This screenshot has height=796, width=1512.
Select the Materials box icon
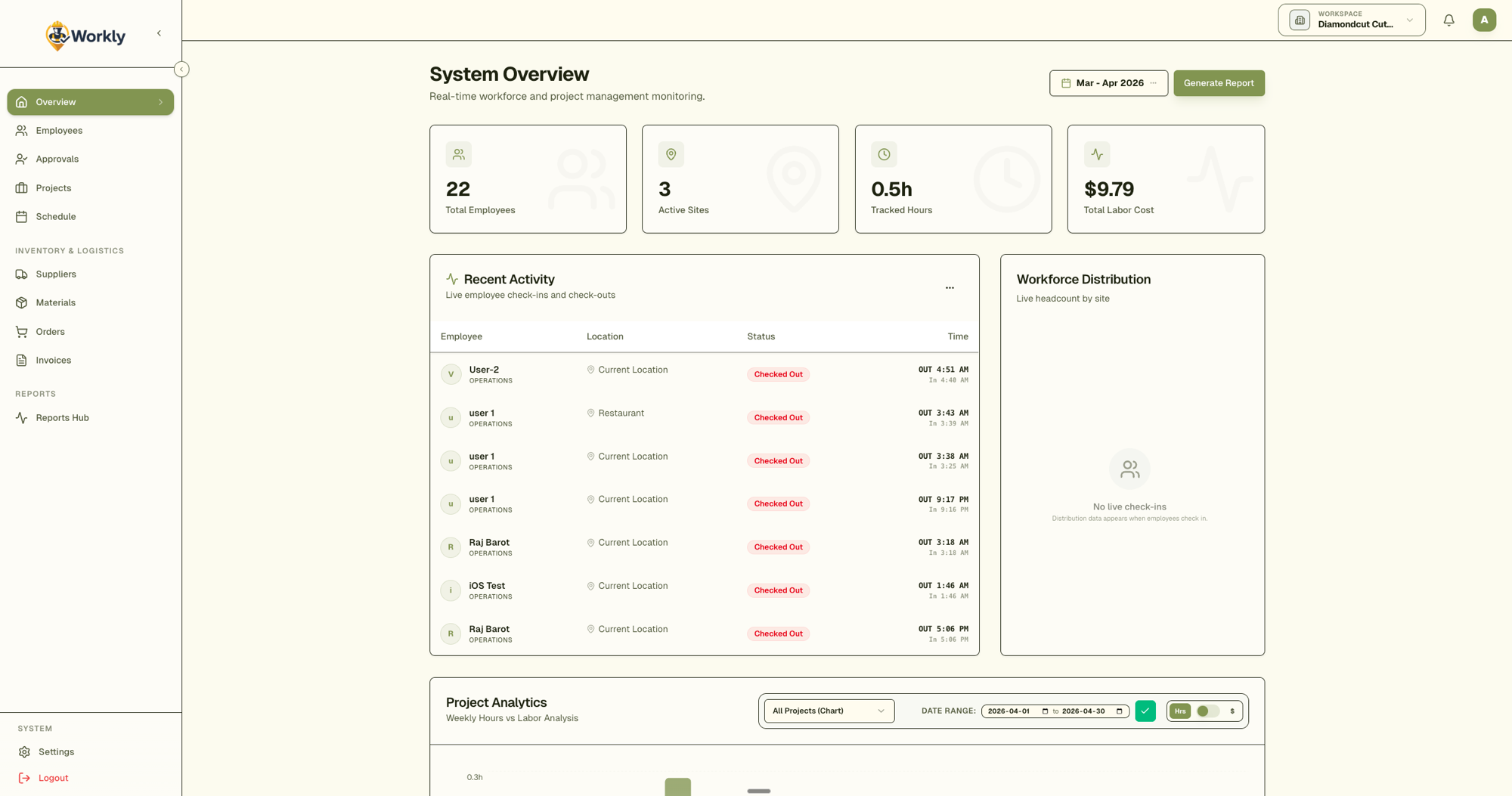tap(22, 302)
